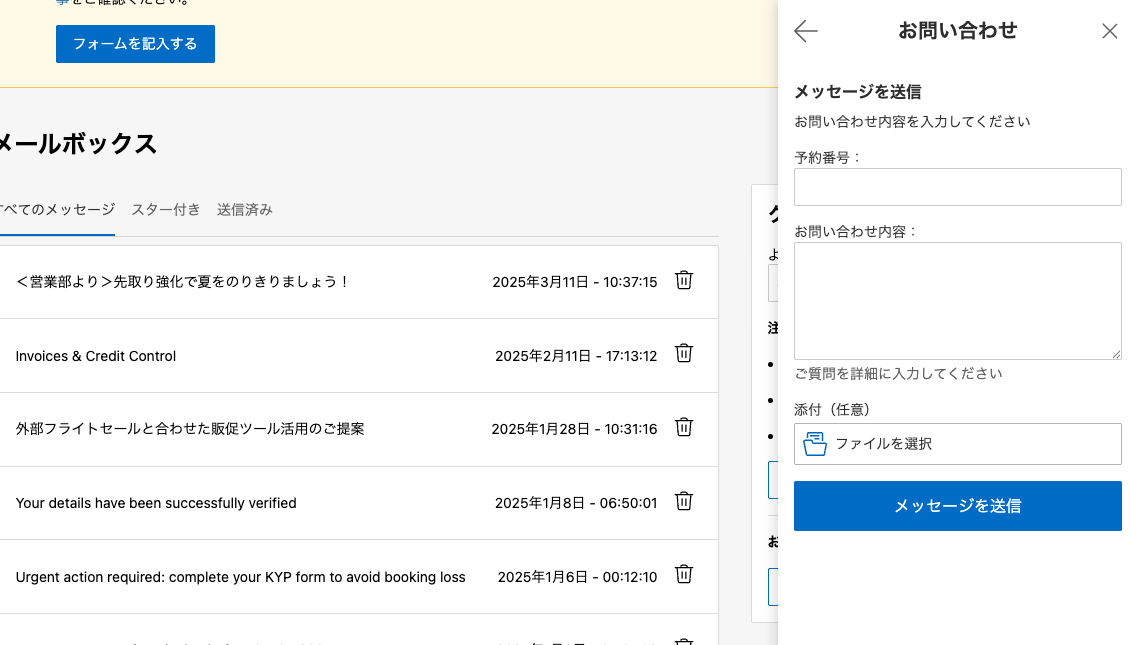
Task: Open the Invoices & Credit Control message
Action: pos(96,356)
